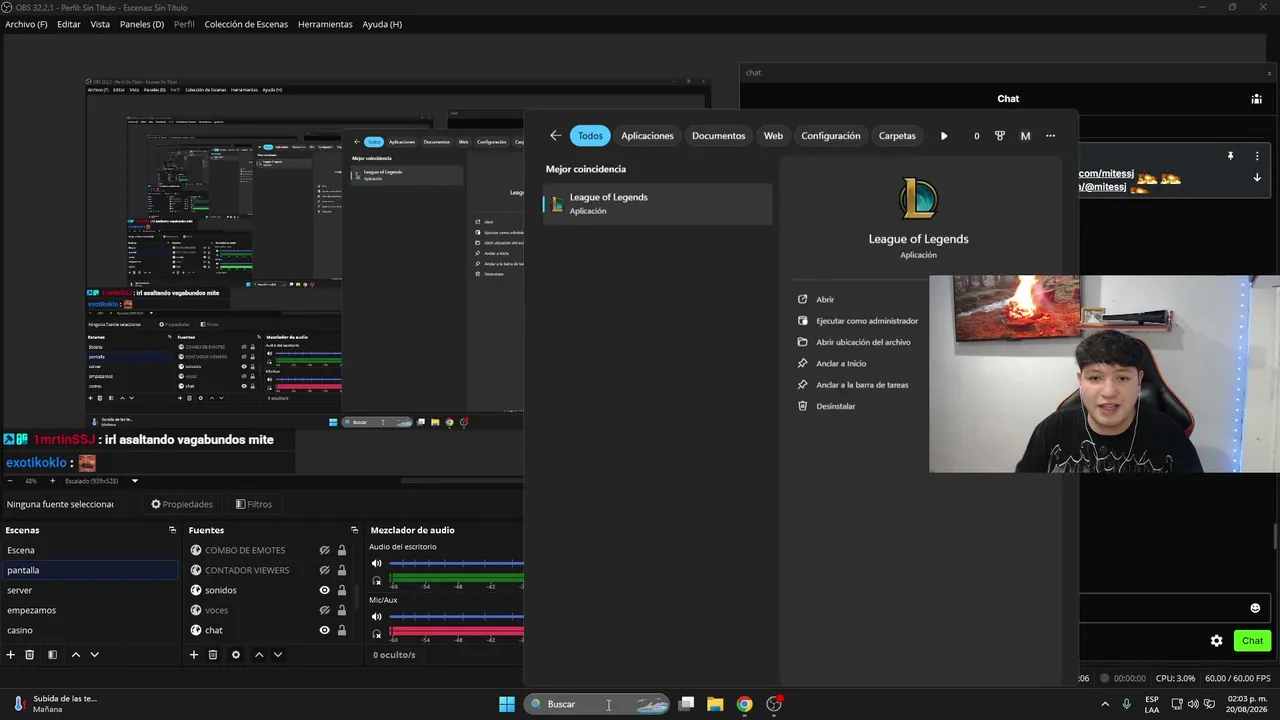
Task: Move the selected scene up
Action: pyautogui.click(x=75, y=655)
